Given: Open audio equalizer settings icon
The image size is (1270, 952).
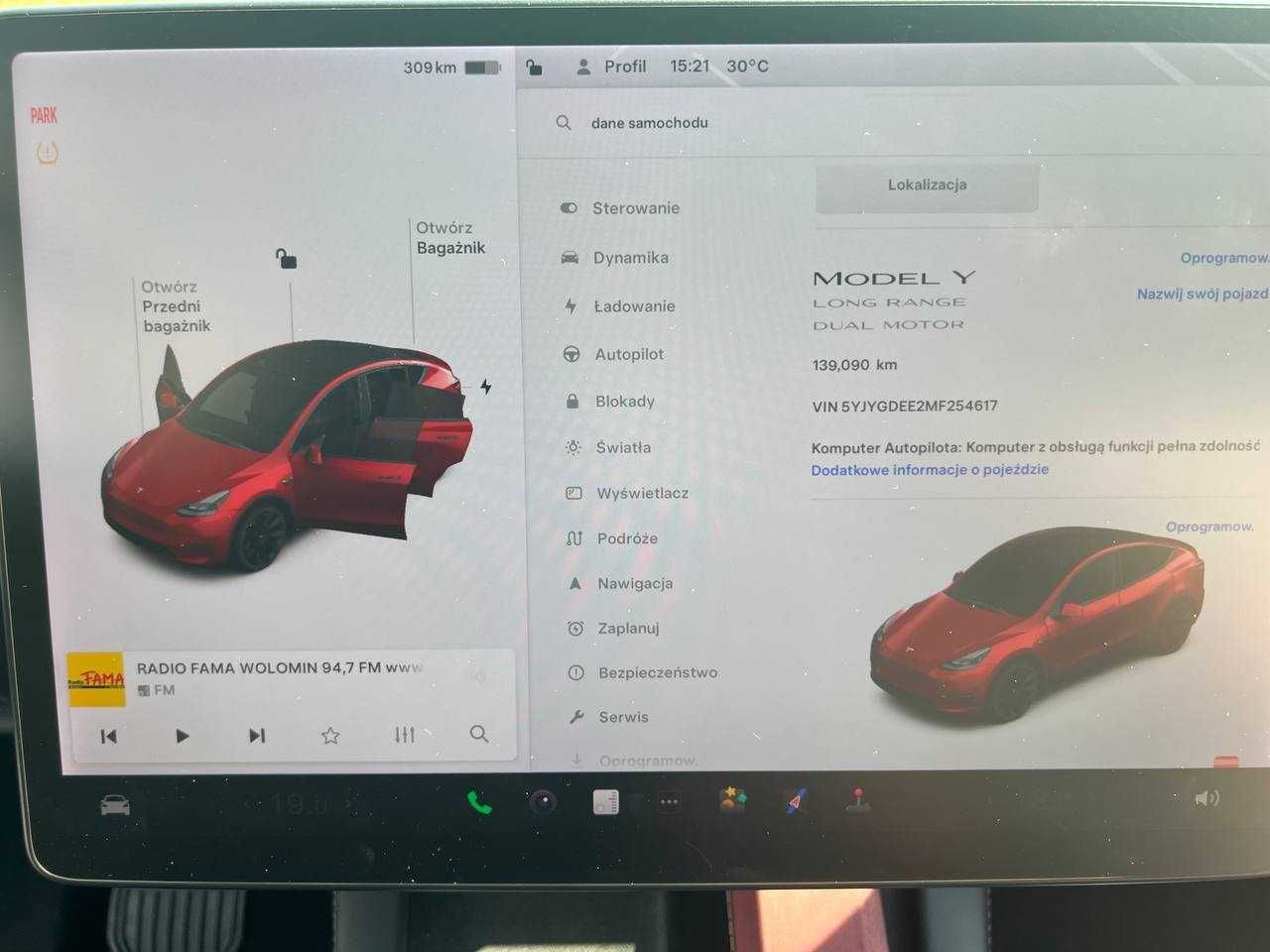Looking at the screenshot, I should (x=405, y=735).
